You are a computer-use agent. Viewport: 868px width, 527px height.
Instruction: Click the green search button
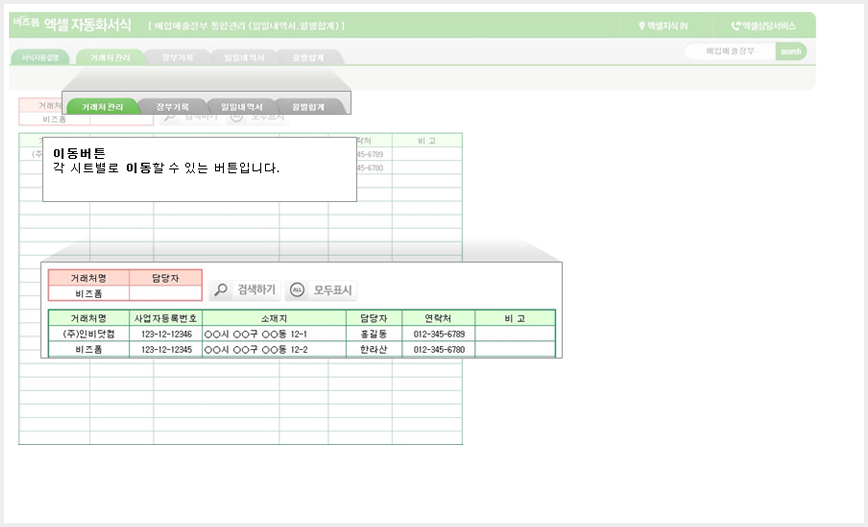point(790,51)
